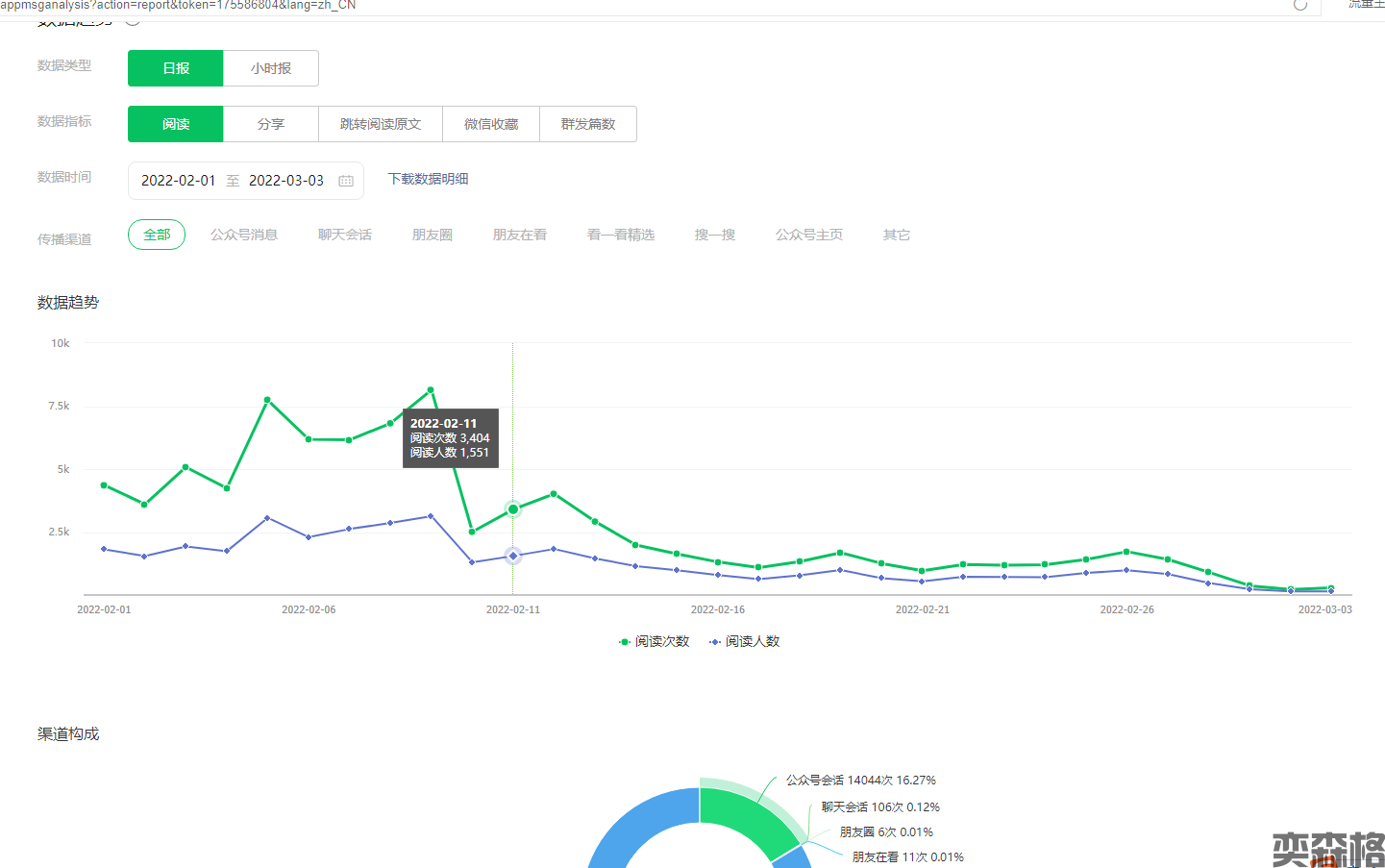Viewport: 1385px width, 868px height.
Task: Click 下载数据明细 link
Action: click(x=429, y=179)
